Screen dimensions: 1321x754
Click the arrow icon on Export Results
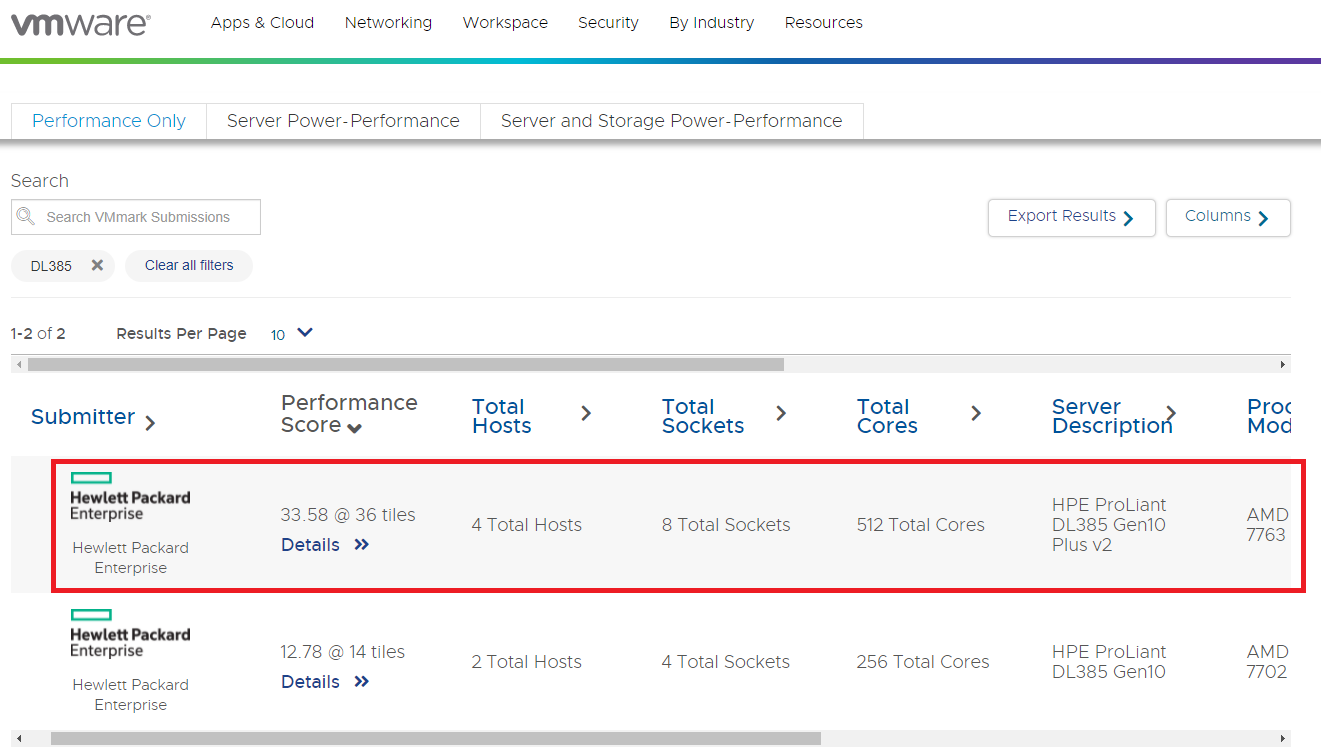click(x=1129, y=218)
